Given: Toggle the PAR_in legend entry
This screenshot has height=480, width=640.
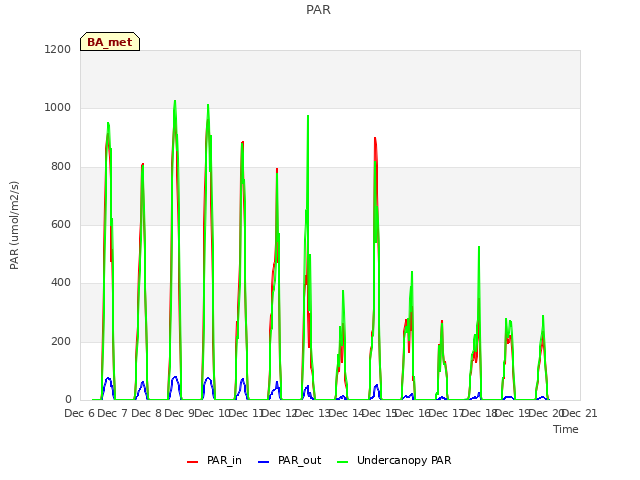Looking at the screenshot, I should 214,460.
